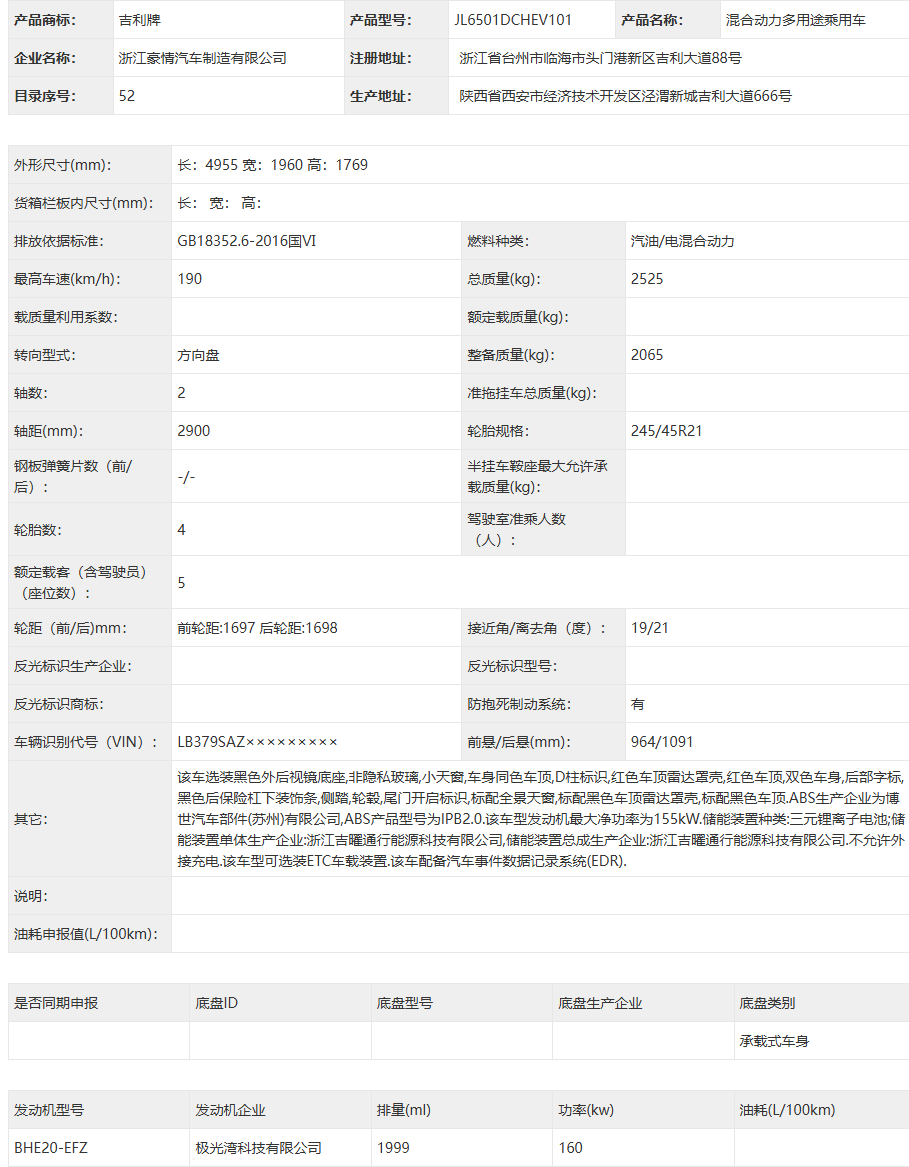Viewport: 909px width, 1167px height.
Task: Select the 底盘ID column header
Action: [217, 1003]
